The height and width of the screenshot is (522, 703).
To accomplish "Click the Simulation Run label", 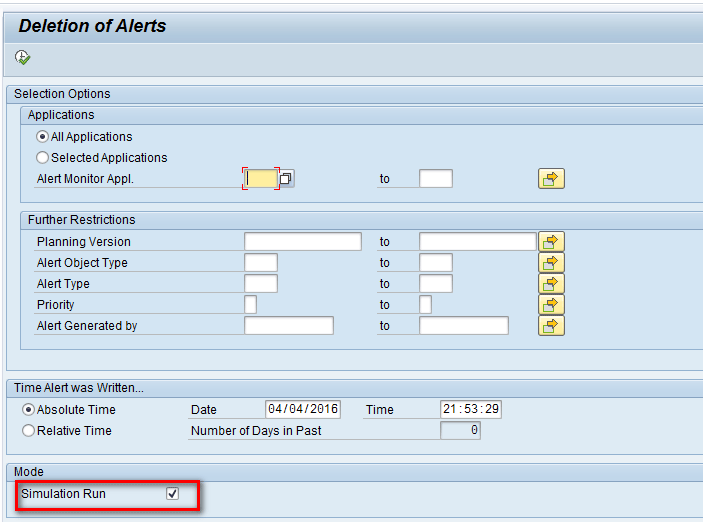I will pyautogui.click(x=63, y=494).
